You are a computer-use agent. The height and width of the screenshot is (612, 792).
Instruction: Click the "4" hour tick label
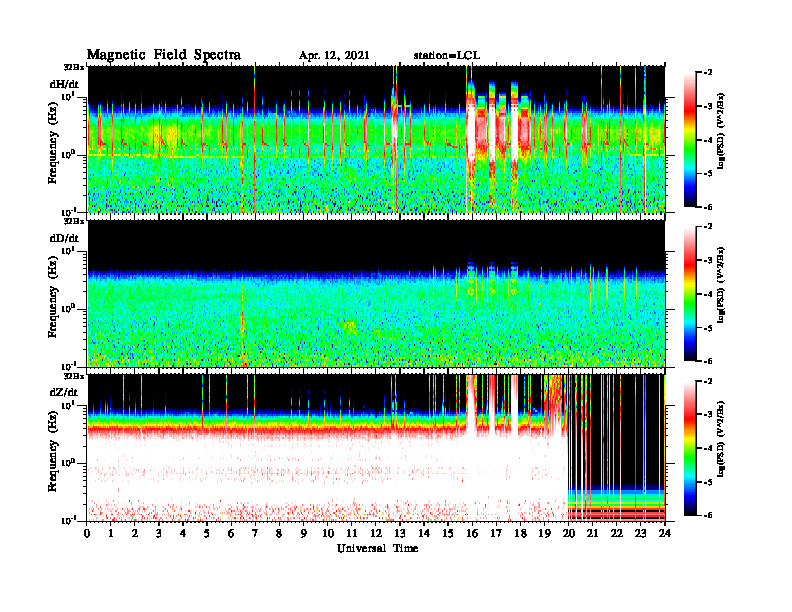pos(183,533)
